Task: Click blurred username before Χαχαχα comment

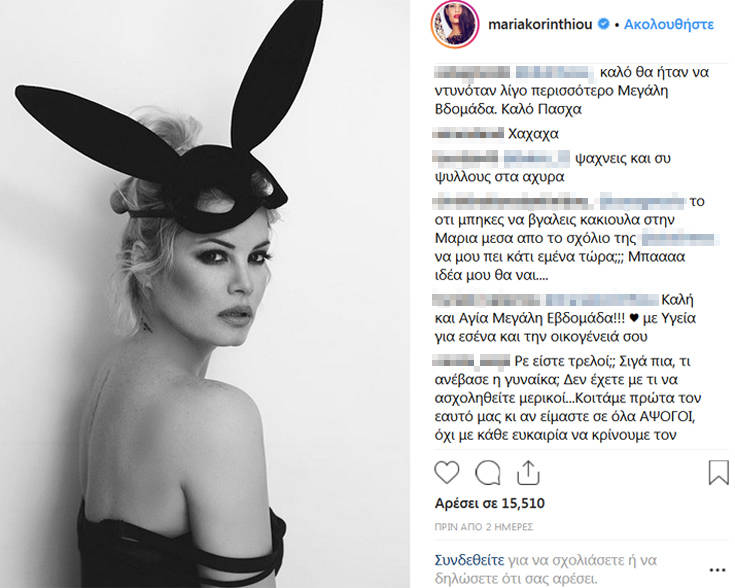Action: coord(468,134)
